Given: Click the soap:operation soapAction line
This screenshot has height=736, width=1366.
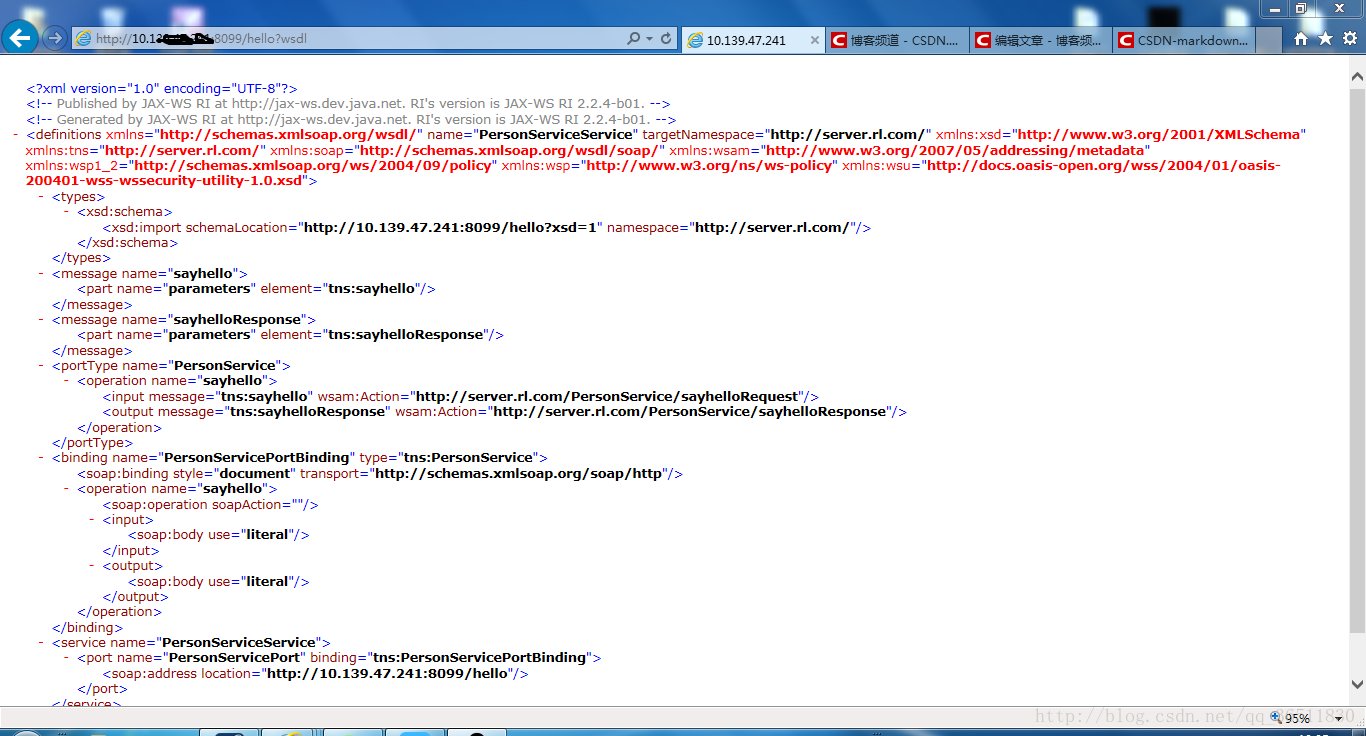Looking at the screenshot, I should pos(210,504).
